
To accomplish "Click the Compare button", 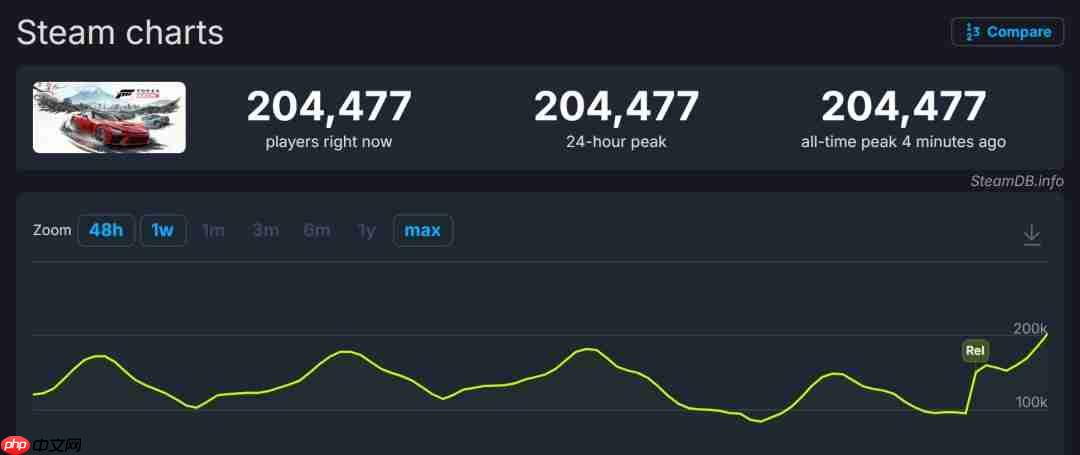I will 1007,32.
